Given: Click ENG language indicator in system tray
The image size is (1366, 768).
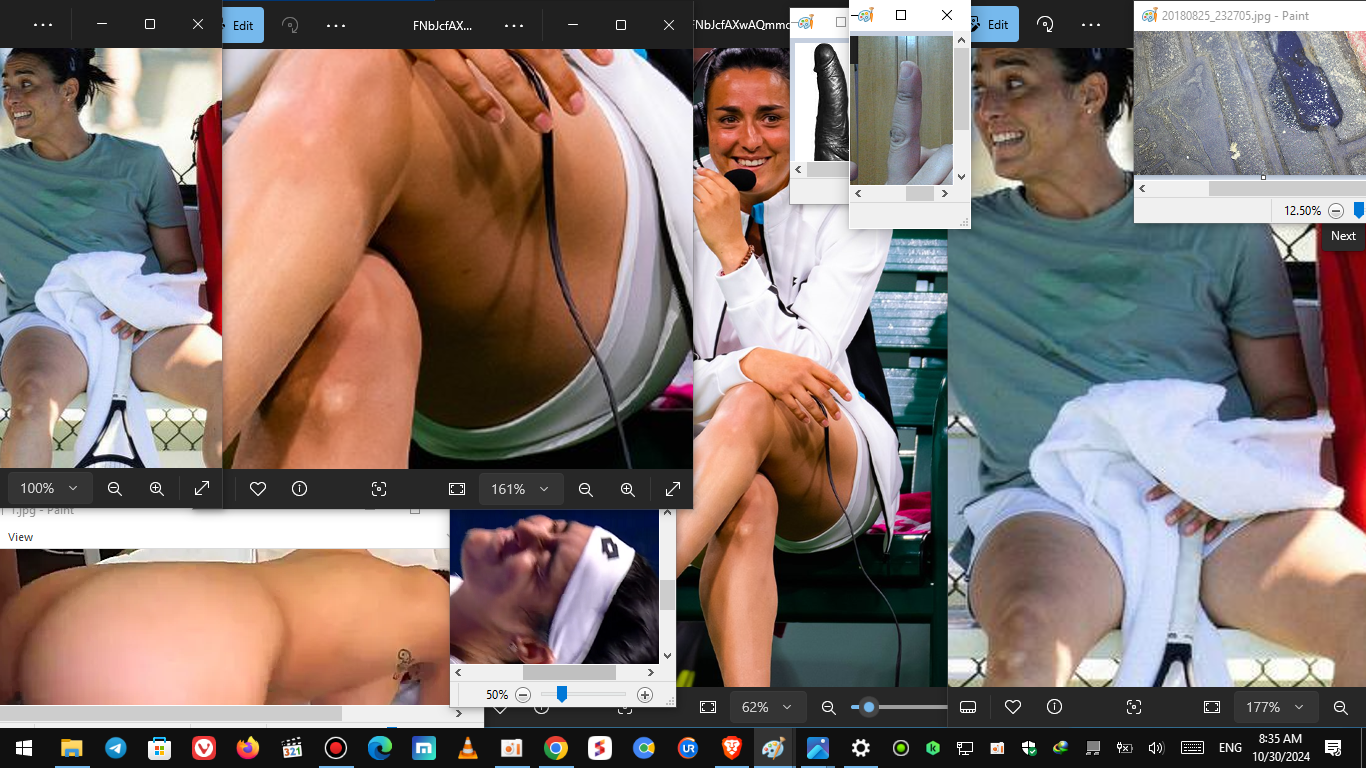Looking at the screenshot, I should pos(1229,748).
